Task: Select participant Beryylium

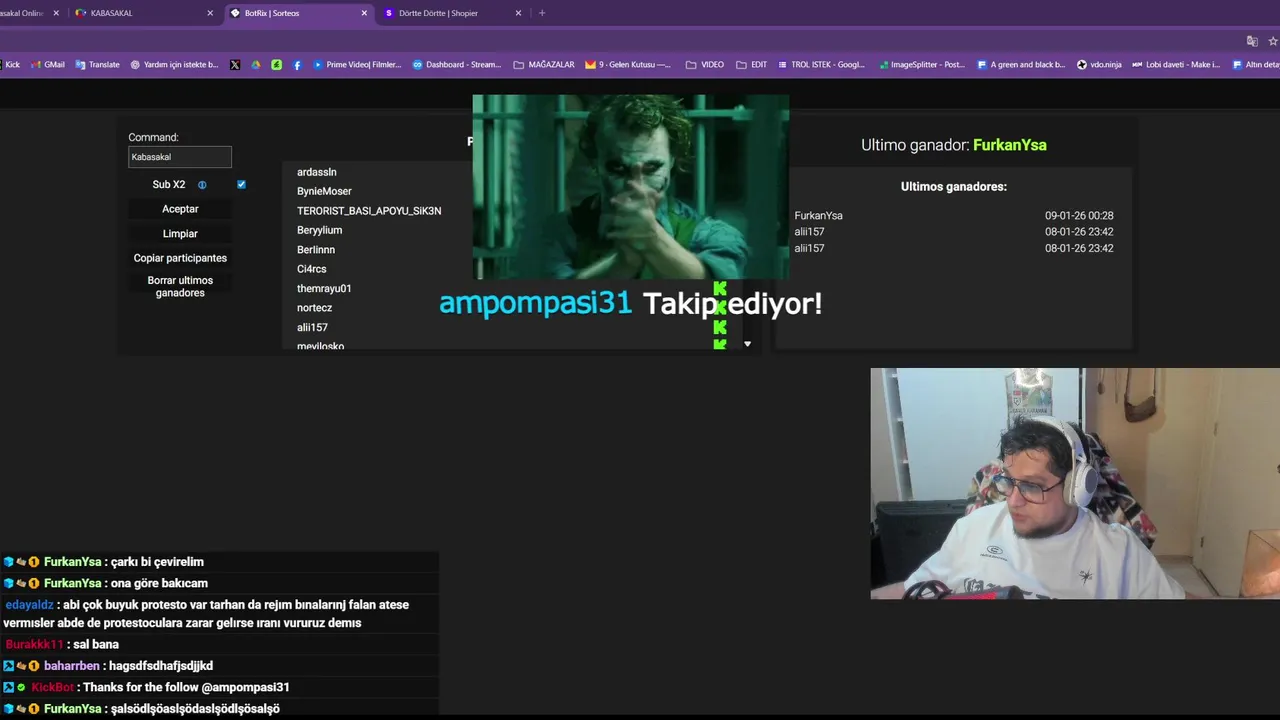Action: click(319, 230)
